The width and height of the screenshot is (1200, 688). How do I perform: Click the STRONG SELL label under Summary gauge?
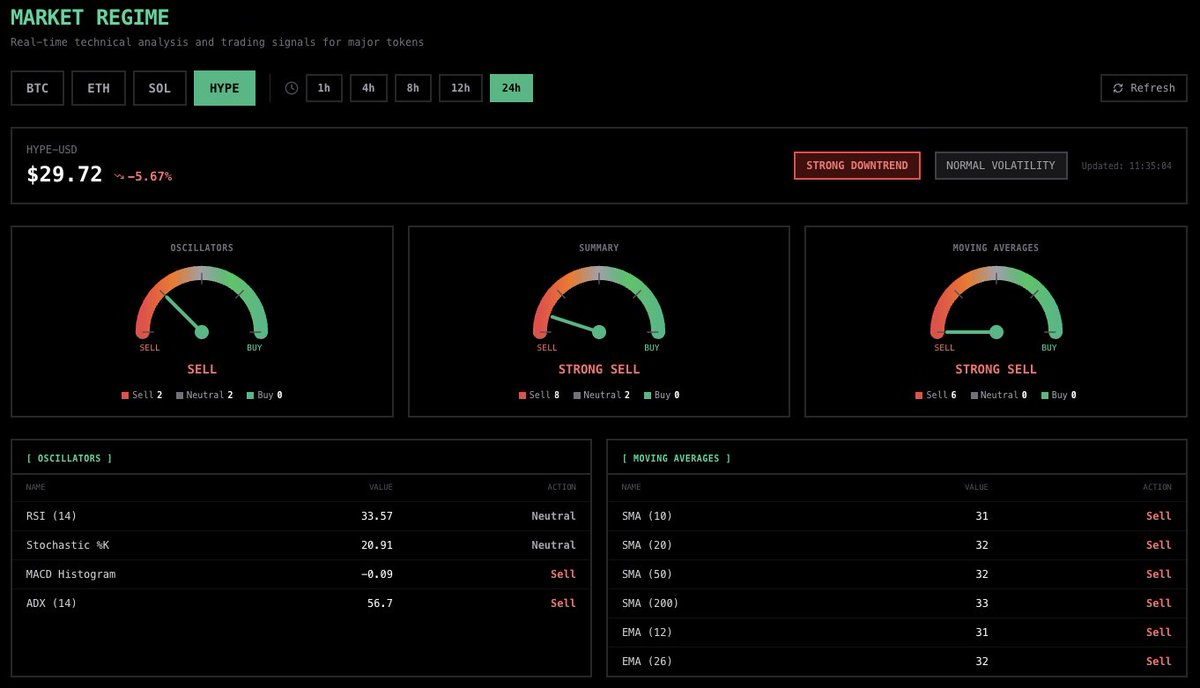[599, 370]
